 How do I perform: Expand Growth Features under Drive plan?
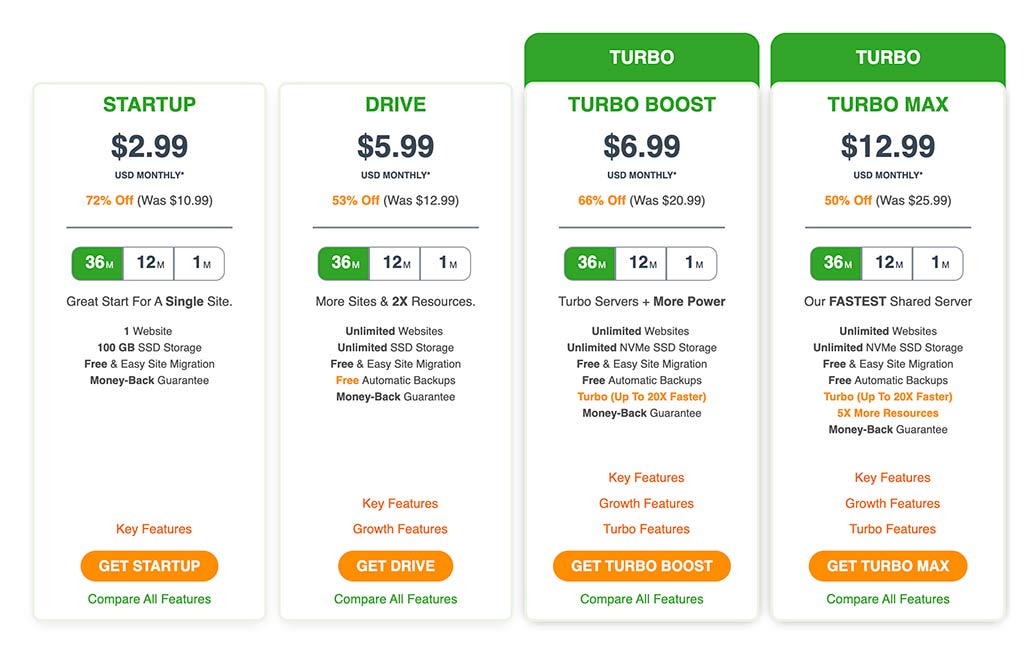pos(400,529)
